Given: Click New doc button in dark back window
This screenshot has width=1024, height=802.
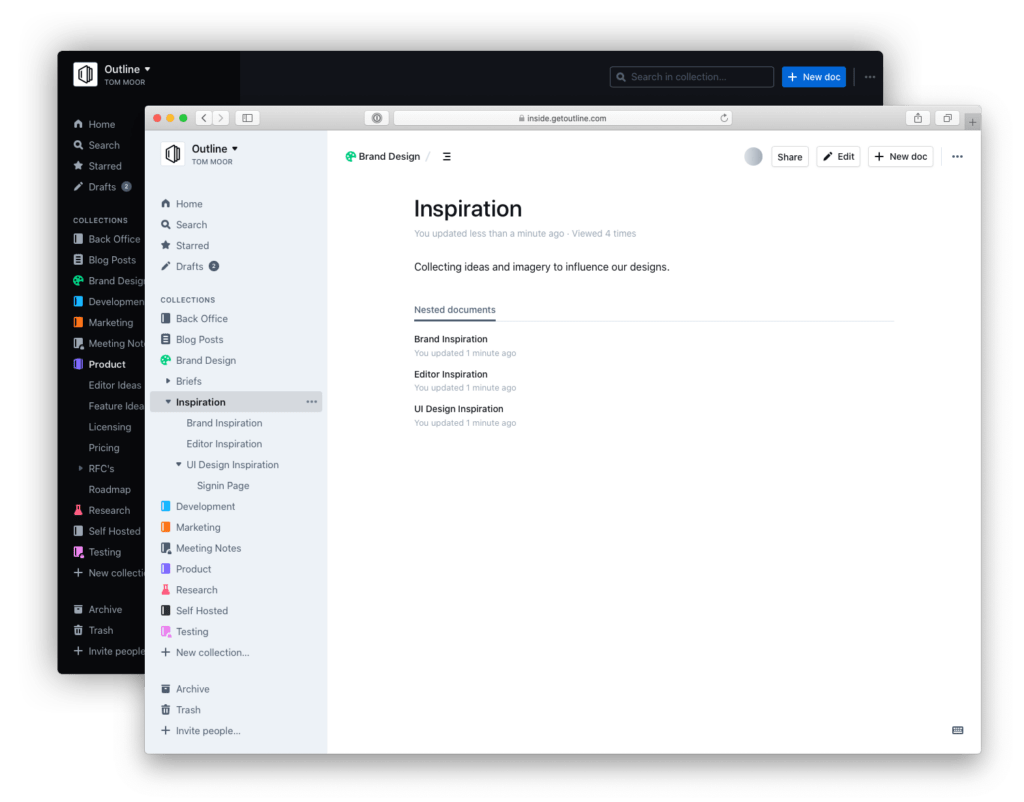Looking at the screenshot, I should tap(814, 77).
